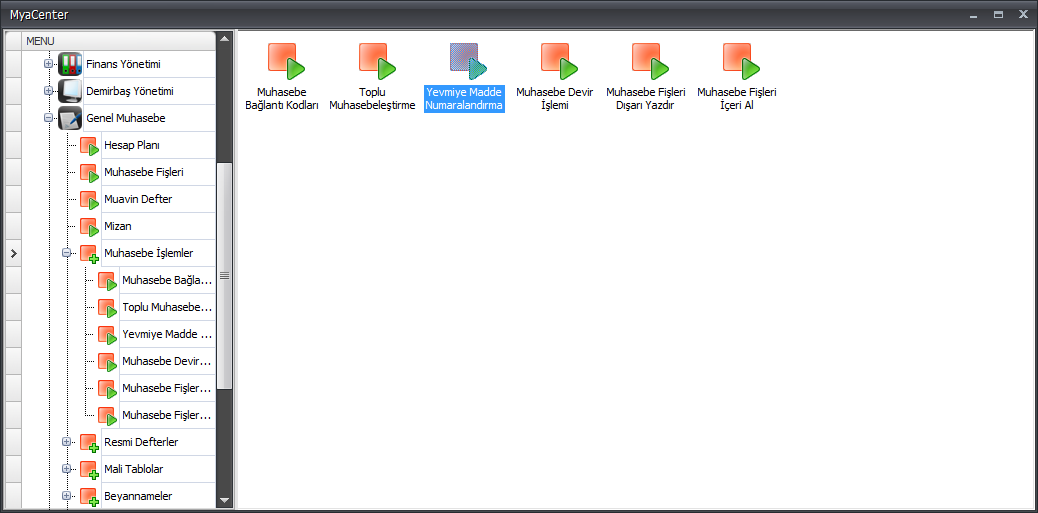
Task: Select Mizan in the sidebar tree
Action: click(x=118, y=227)
